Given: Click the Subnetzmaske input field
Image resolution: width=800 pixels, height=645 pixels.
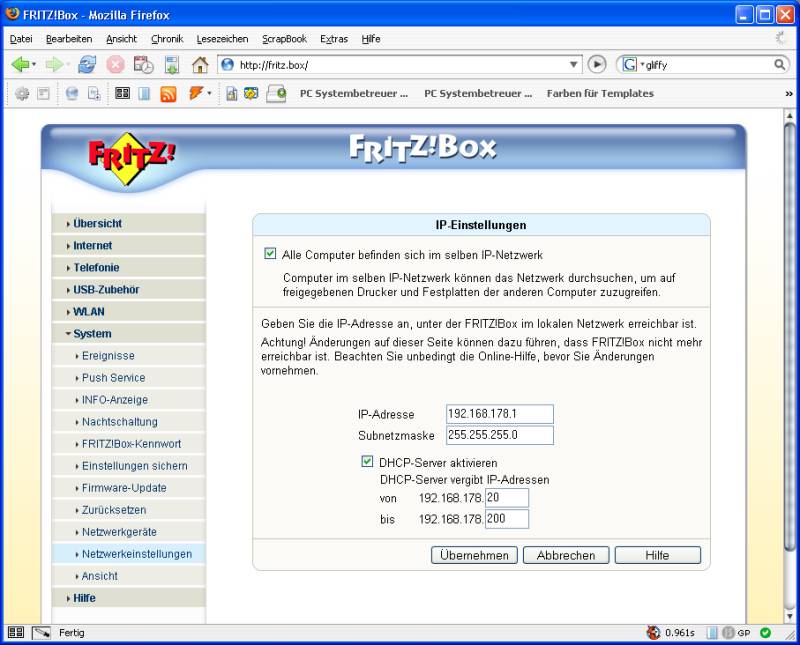Looking at the screenshot, I should click(x=499, y=435).
